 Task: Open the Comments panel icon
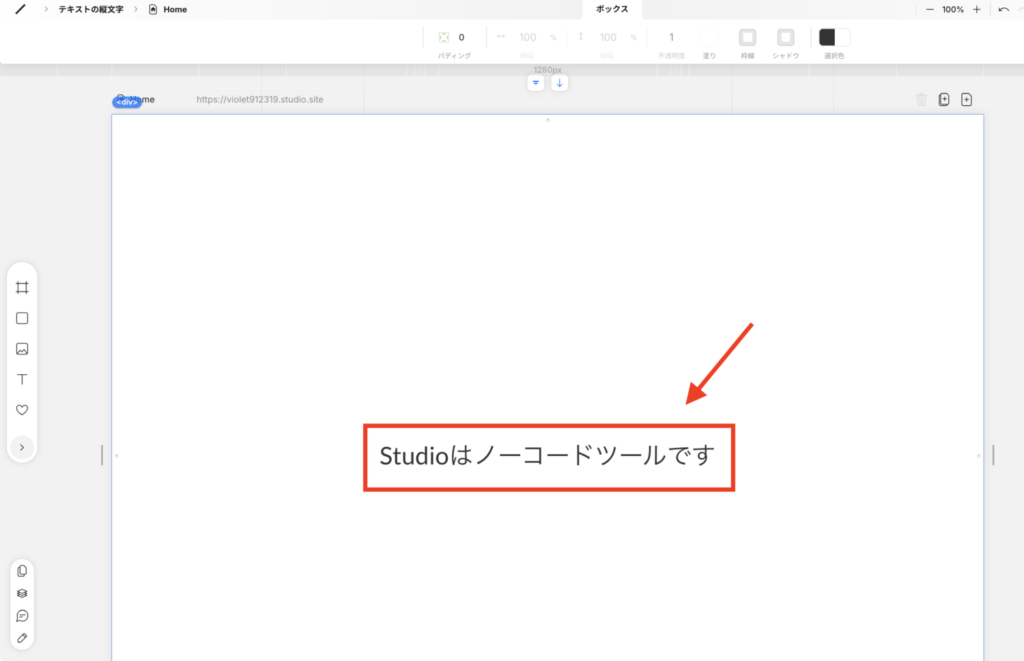(22, 616)
